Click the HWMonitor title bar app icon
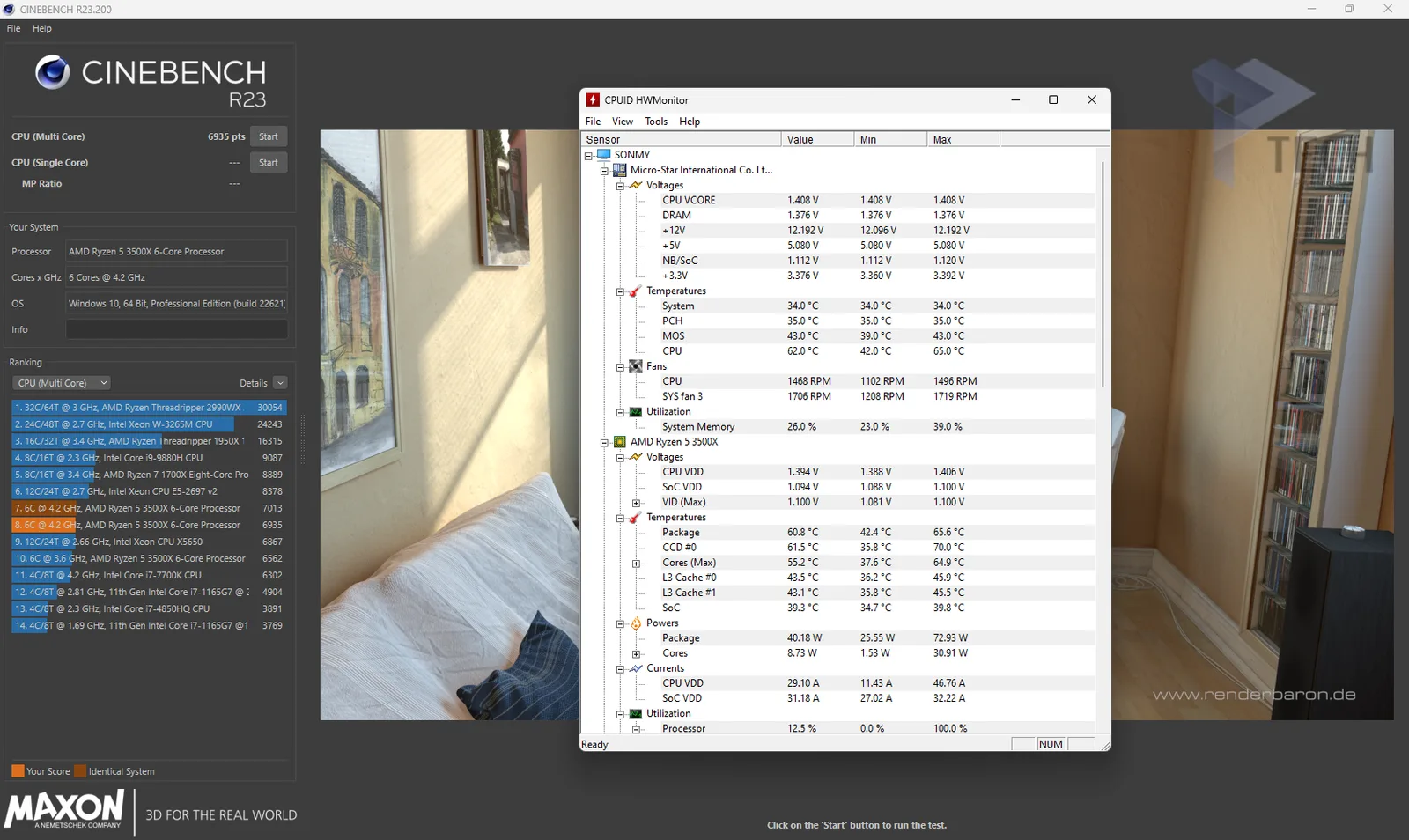 (594, 99)
